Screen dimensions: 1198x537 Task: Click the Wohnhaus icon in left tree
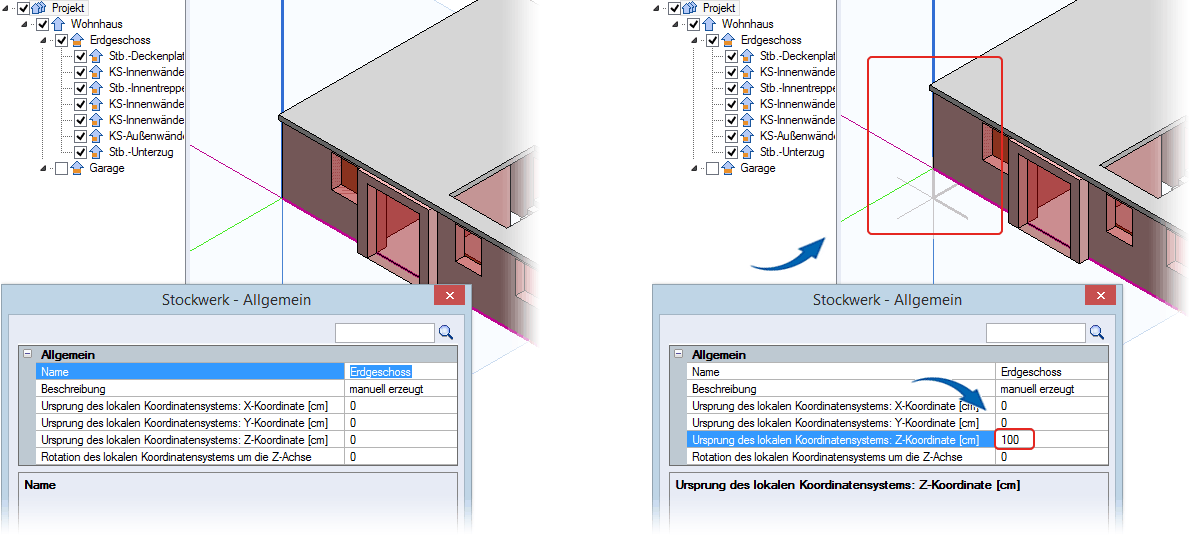coord(57,24)
